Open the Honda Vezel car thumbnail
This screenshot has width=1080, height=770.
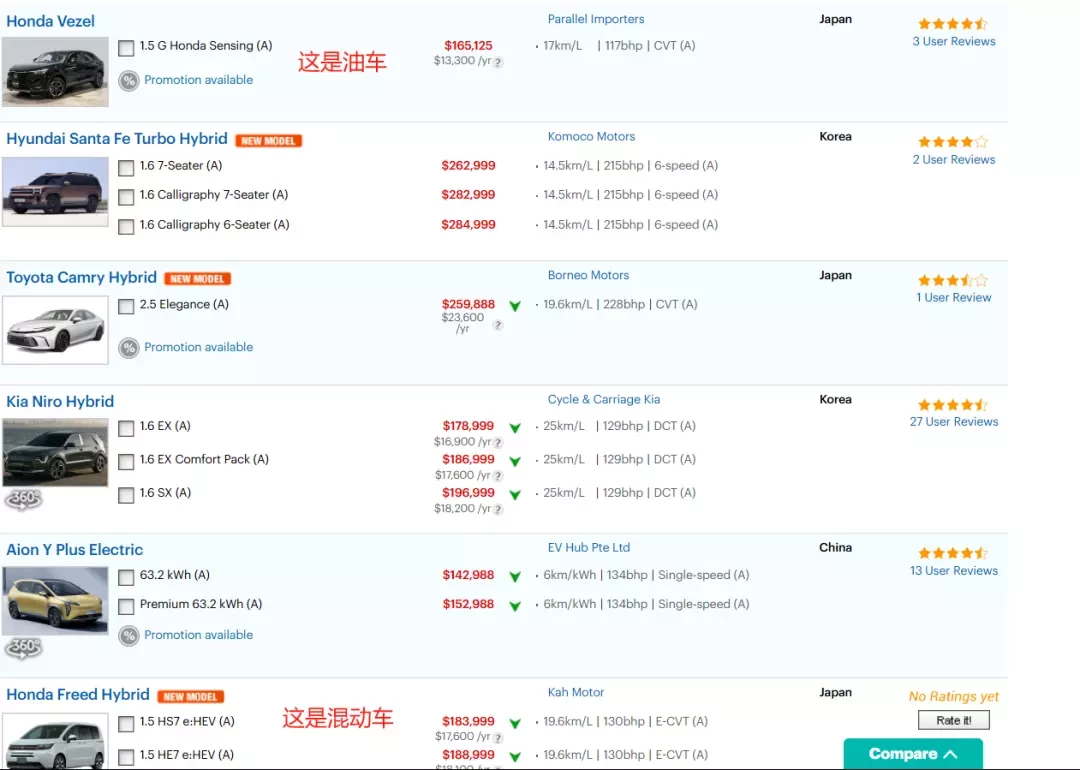tap(55, 72)
